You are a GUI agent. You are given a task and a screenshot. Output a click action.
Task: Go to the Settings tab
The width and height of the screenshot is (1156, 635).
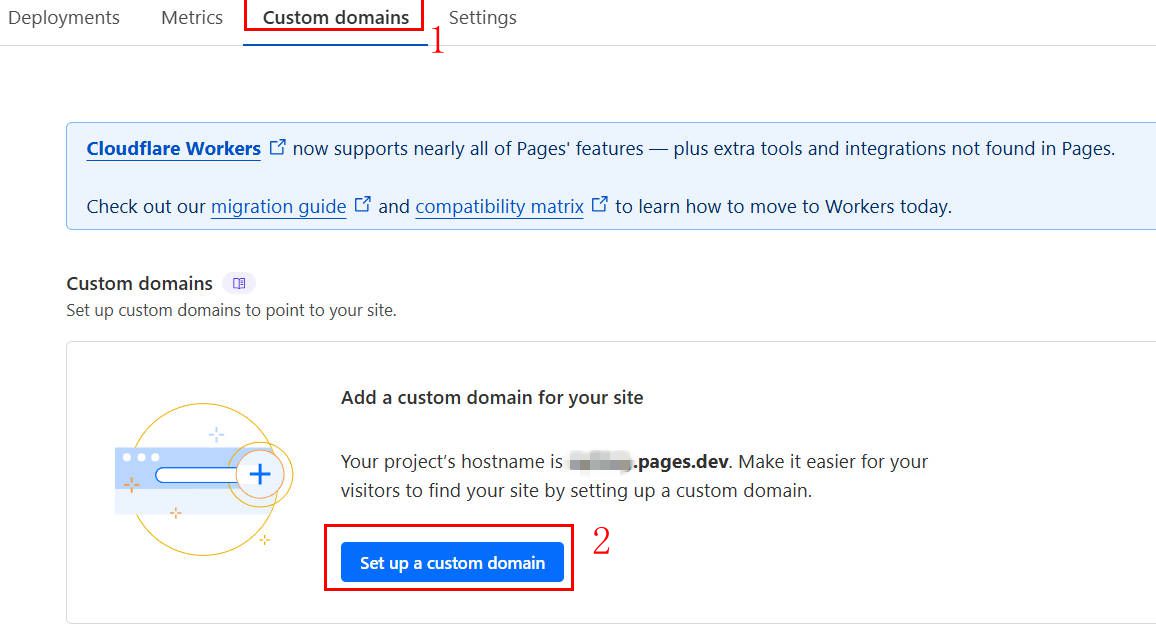tap(482, 18)
